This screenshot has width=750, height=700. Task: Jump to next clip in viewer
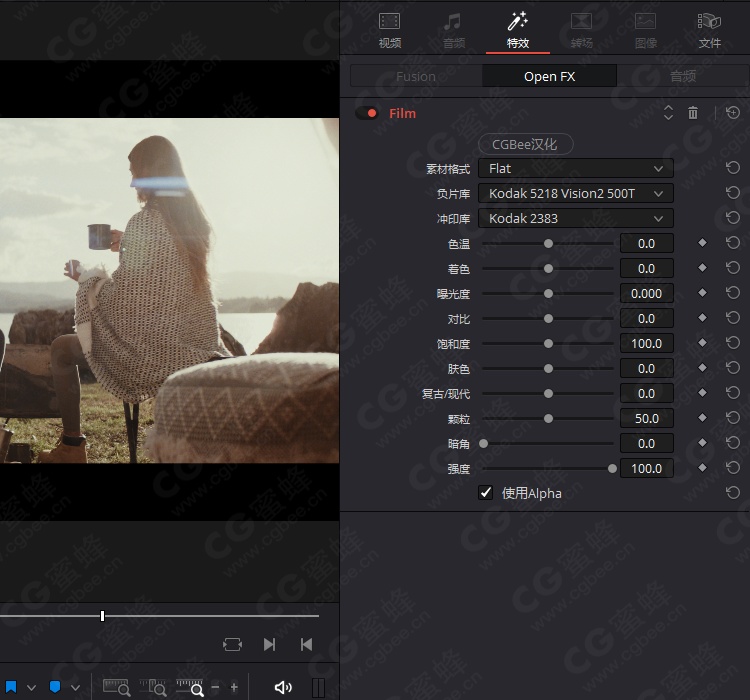coord(269,644)
